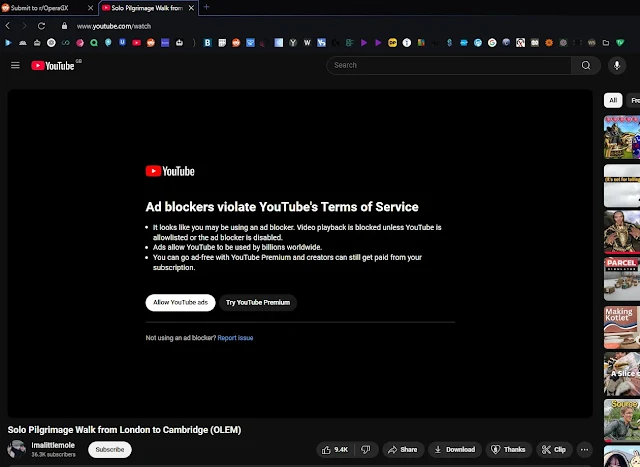Open the white info circle bookmark

(407, 42)
